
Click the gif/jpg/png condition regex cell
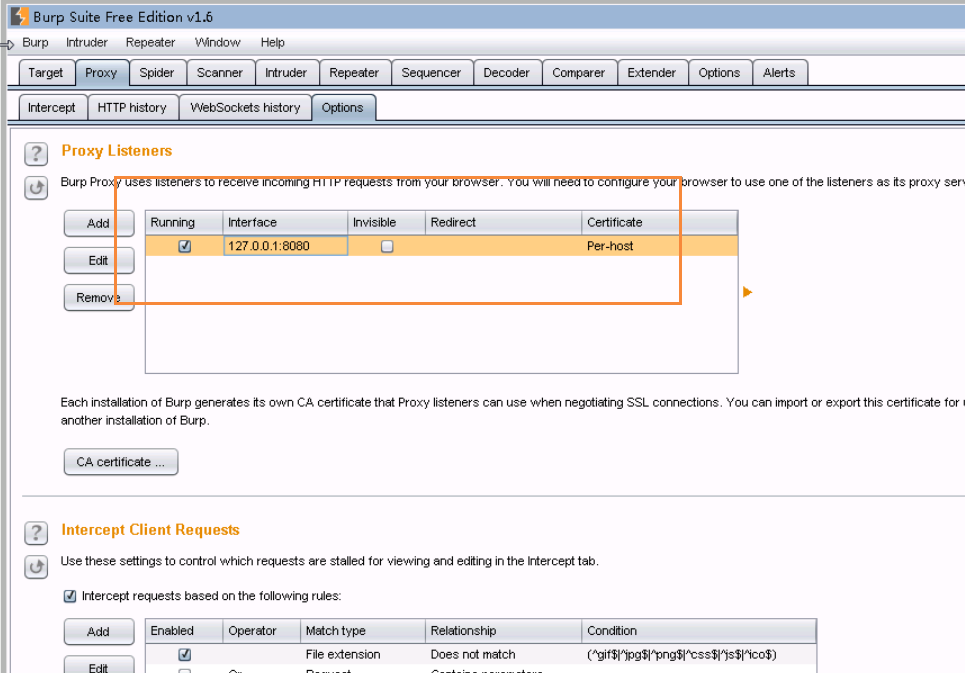pyautogui.click(x=699, y=655)
